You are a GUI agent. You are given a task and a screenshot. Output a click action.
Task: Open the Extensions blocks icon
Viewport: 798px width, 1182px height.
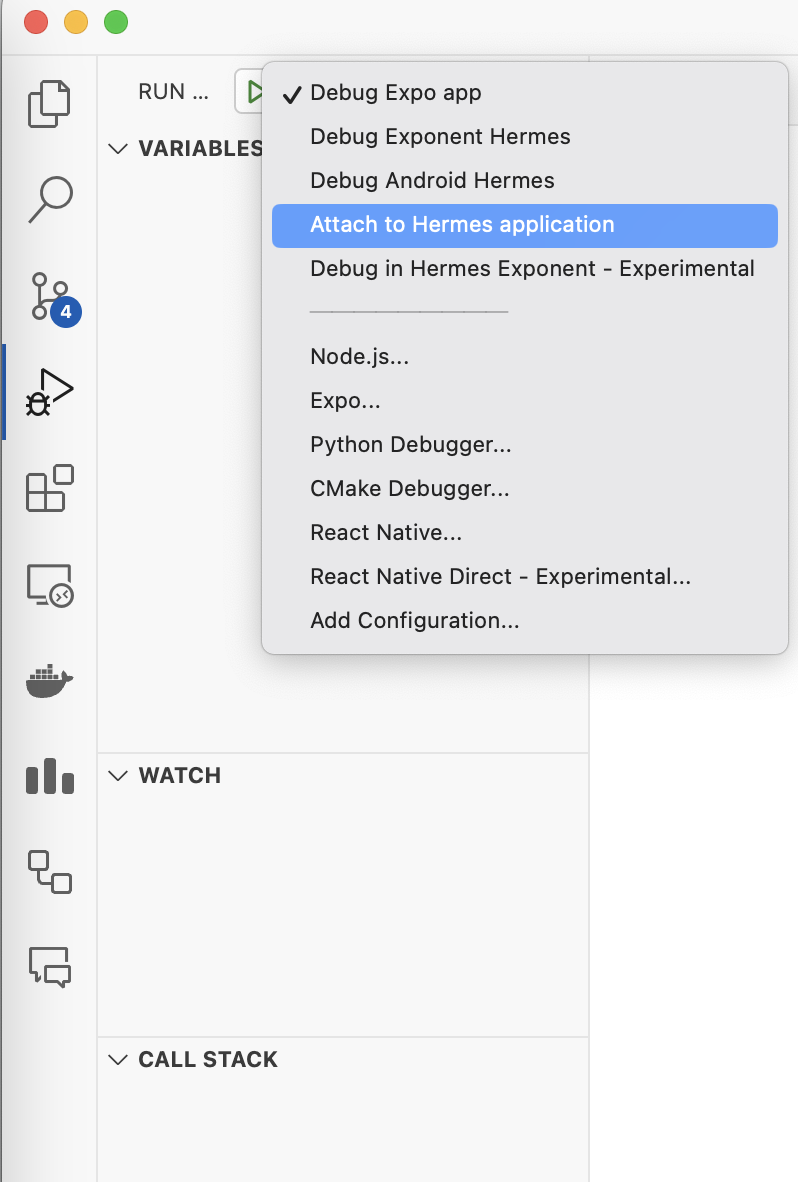coord(50,488)
